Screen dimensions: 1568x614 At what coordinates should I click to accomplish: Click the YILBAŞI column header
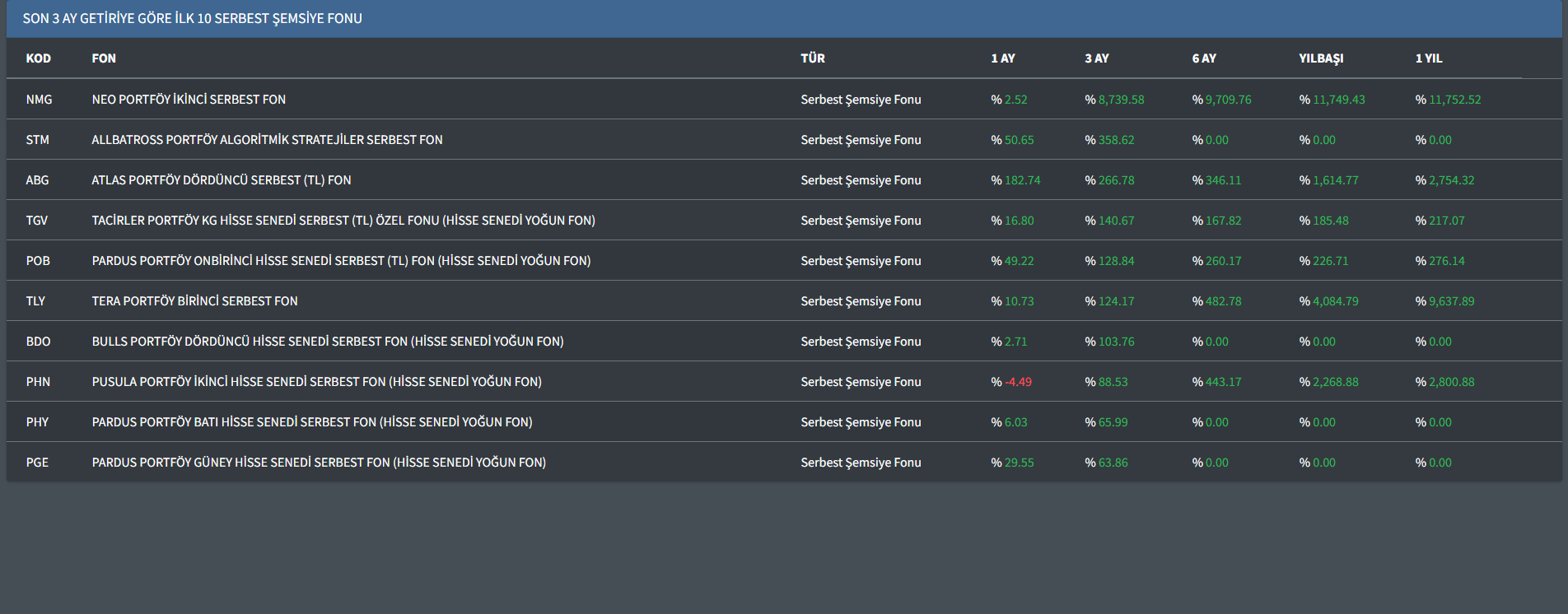pyautogui.click(x=1320, y=58)
